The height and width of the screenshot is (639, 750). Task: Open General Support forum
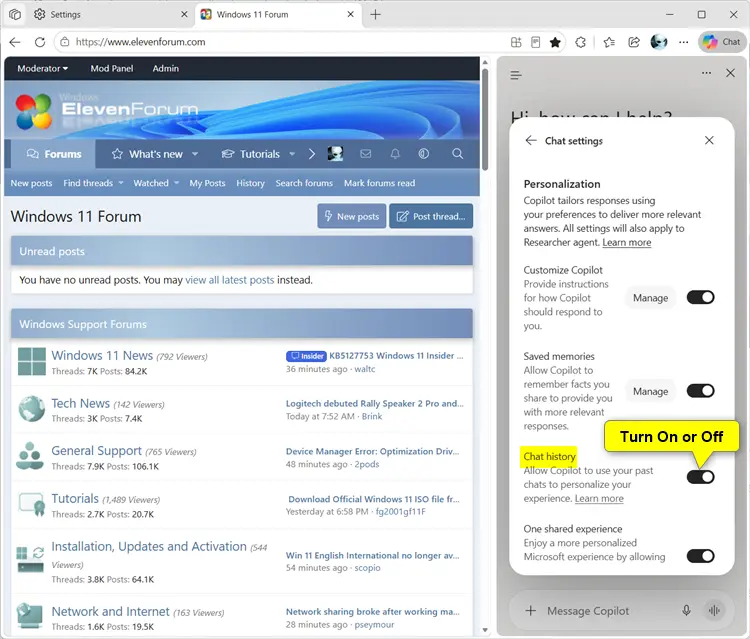[97, 451]
